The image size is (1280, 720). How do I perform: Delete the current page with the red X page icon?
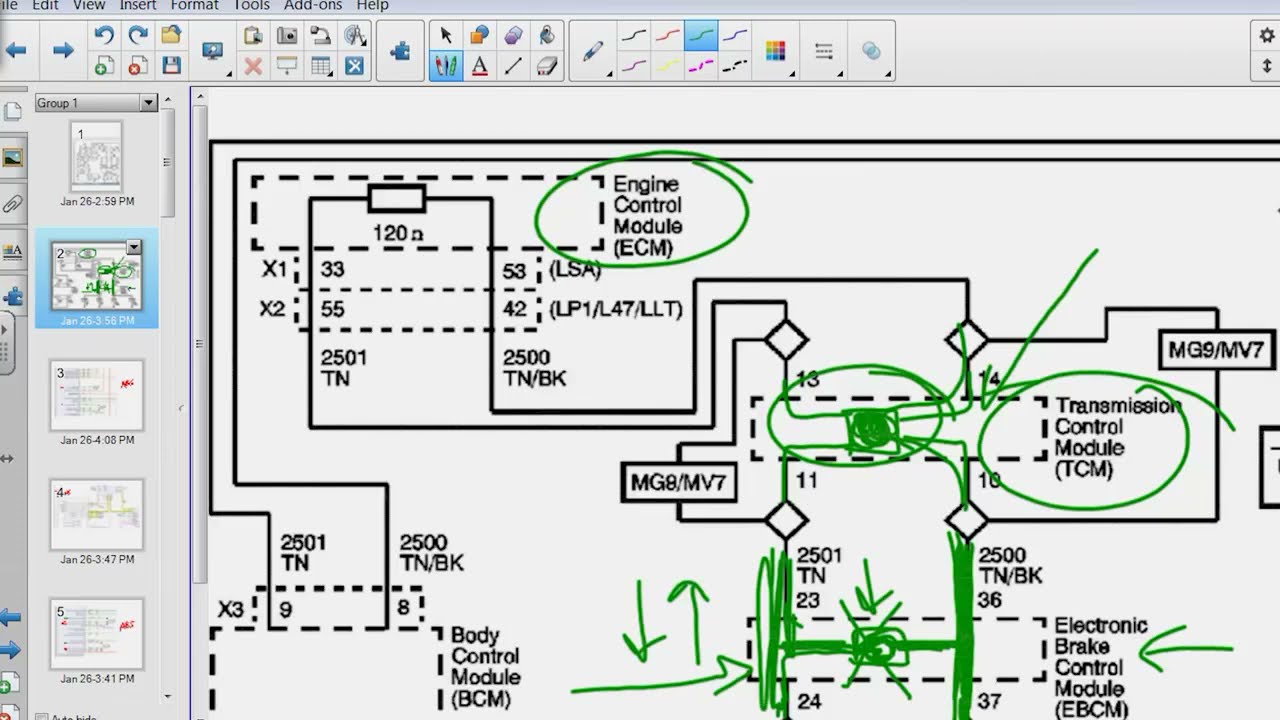[x=138, y=66]
